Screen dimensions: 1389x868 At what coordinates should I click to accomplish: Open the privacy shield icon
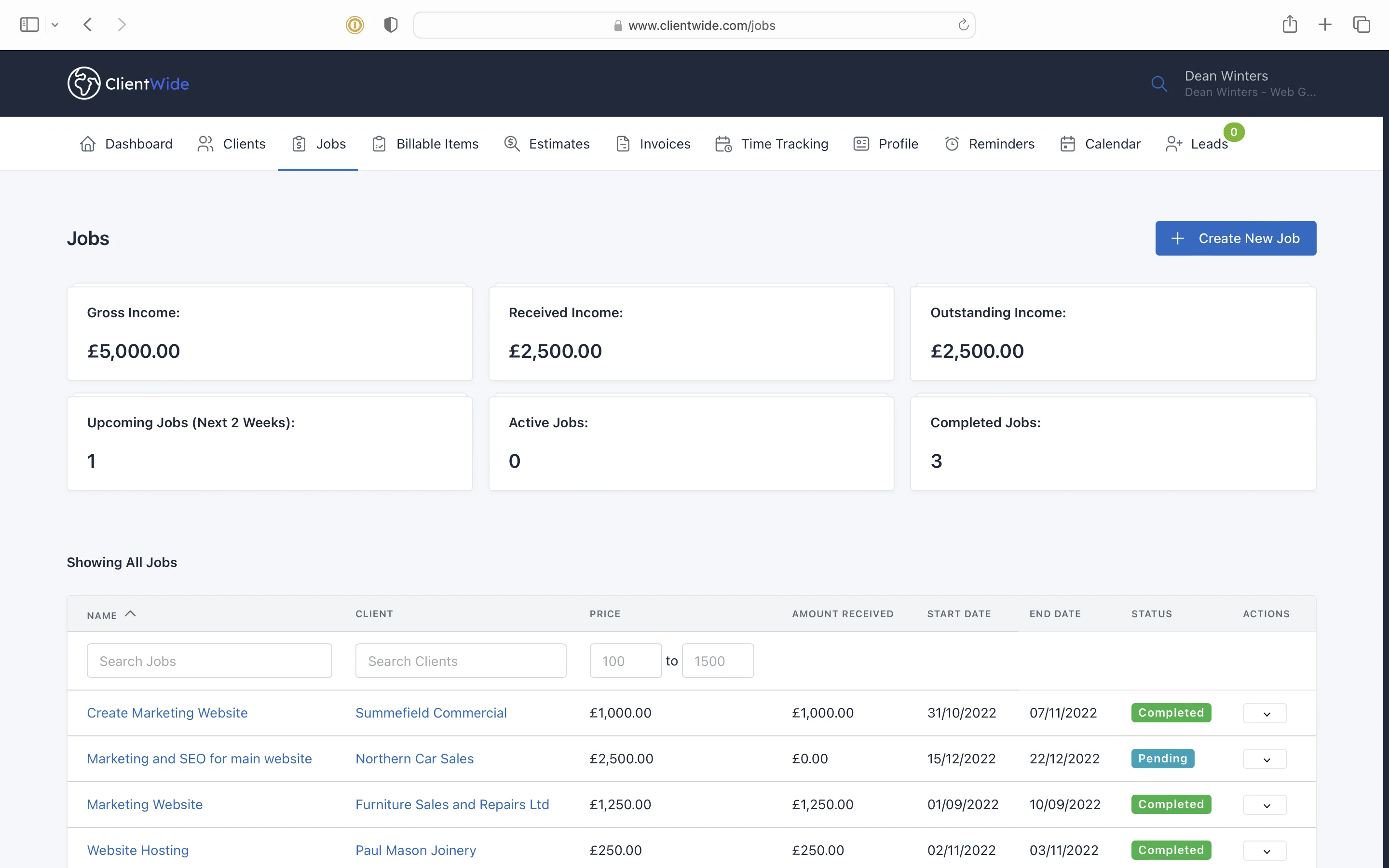[391, 25]
